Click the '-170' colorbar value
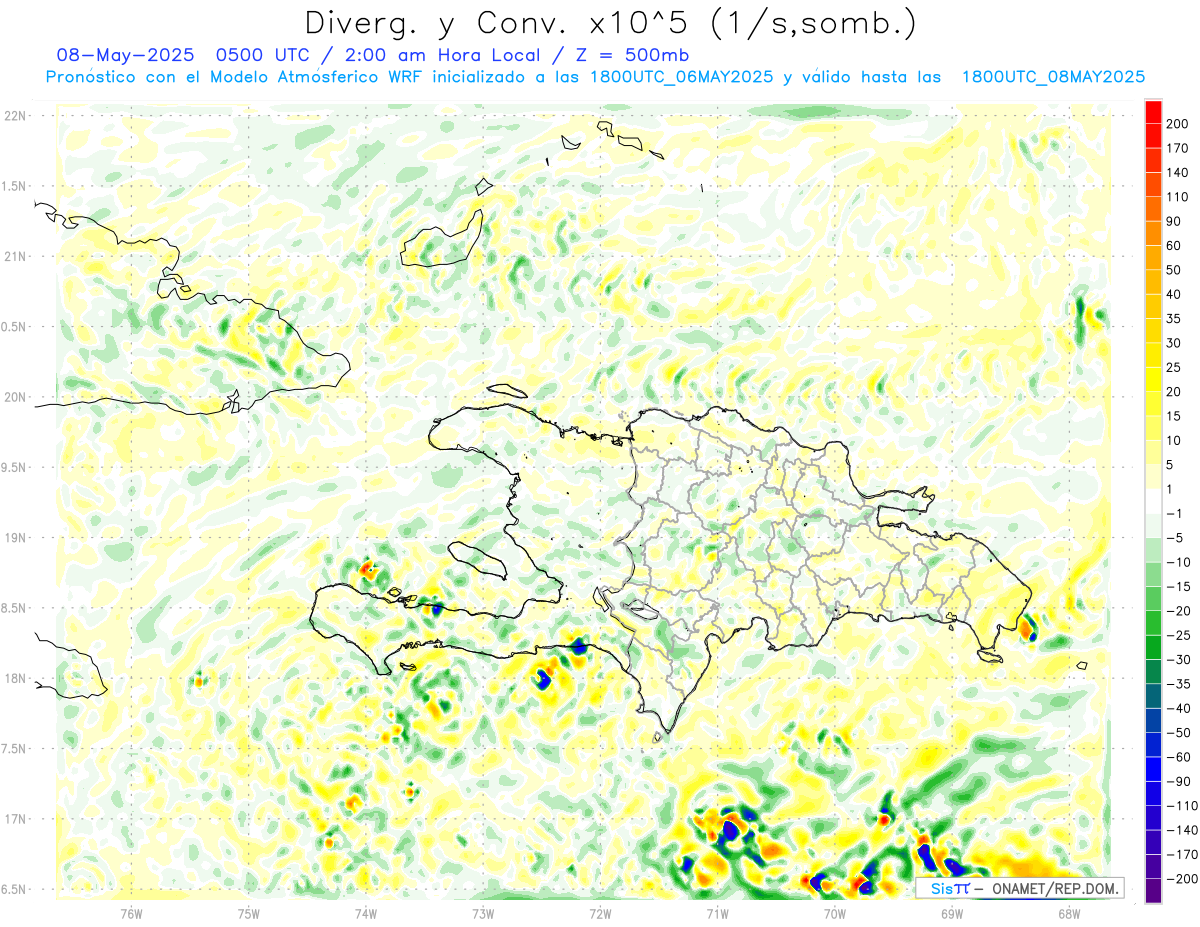This screenshot has height=927, width=1200. [1182, 855]
